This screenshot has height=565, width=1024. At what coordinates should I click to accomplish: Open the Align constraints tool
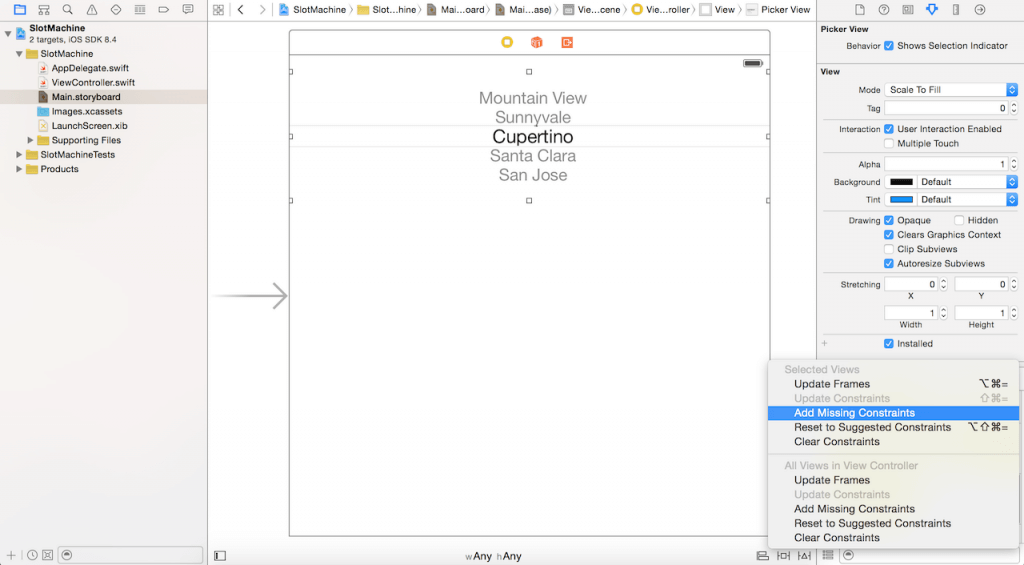[x=762, y=556]
